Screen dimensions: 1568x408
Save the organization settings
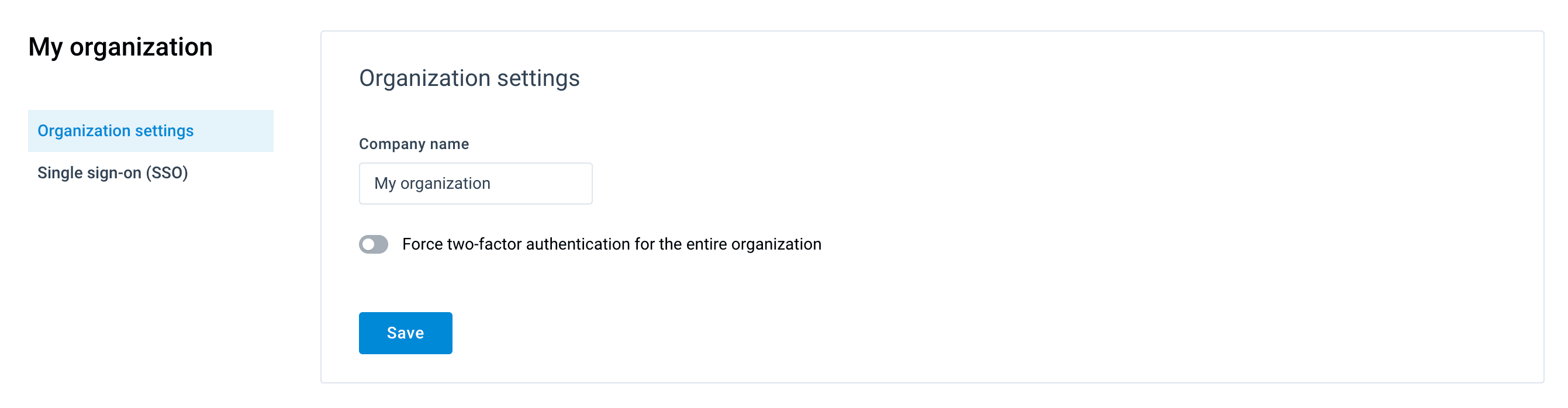coord(405,333)
